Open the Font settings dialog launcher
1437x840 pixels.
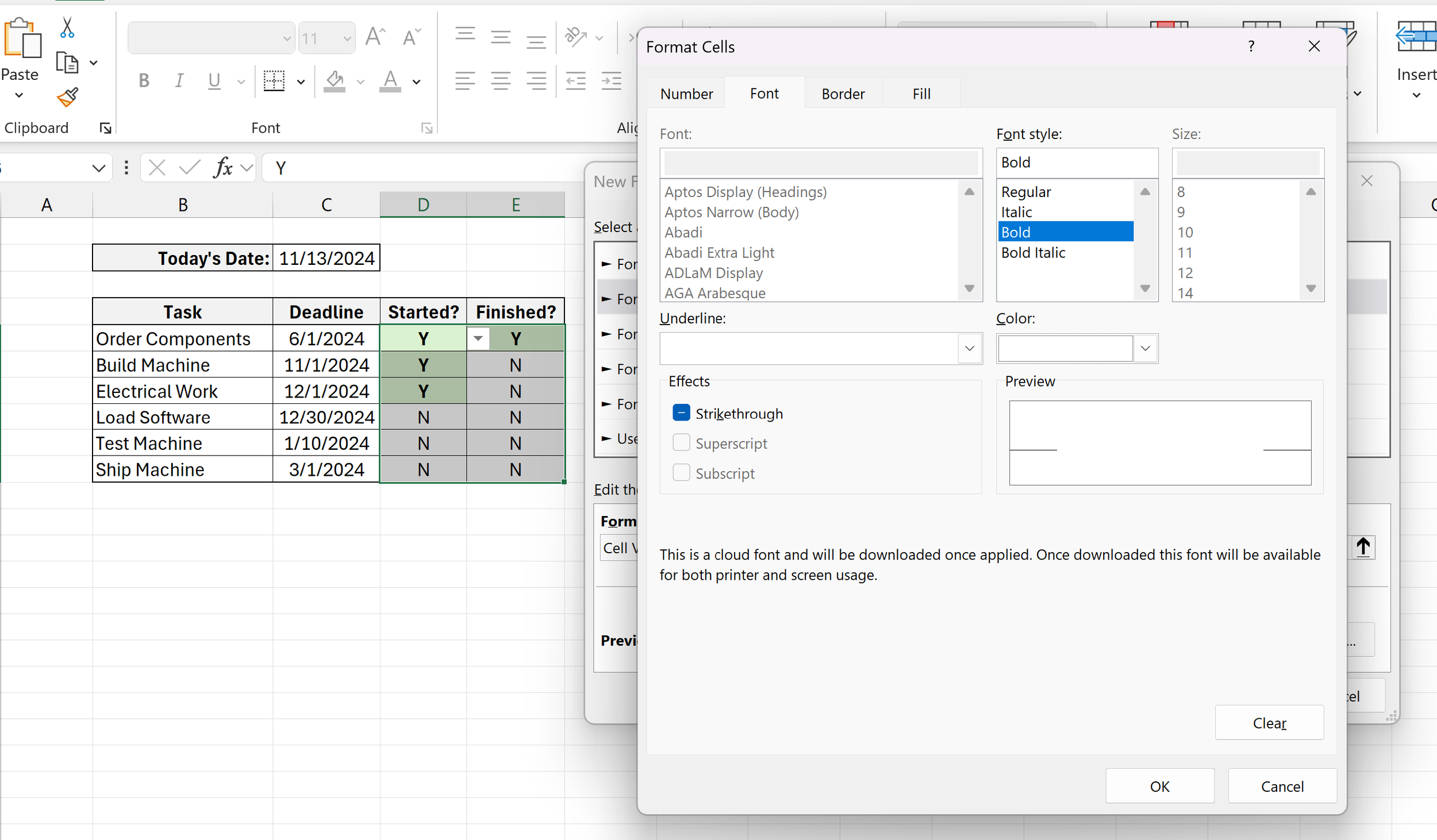(427, 128)
